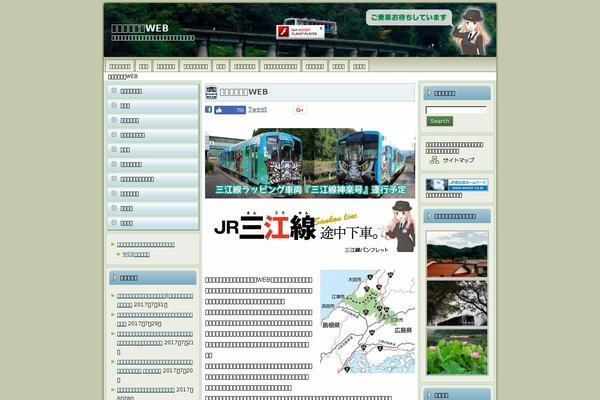Click the Get Adobe Flash Player badge
Image resolution: width=600 pixels, height=400 pixels.
(300, 32)
